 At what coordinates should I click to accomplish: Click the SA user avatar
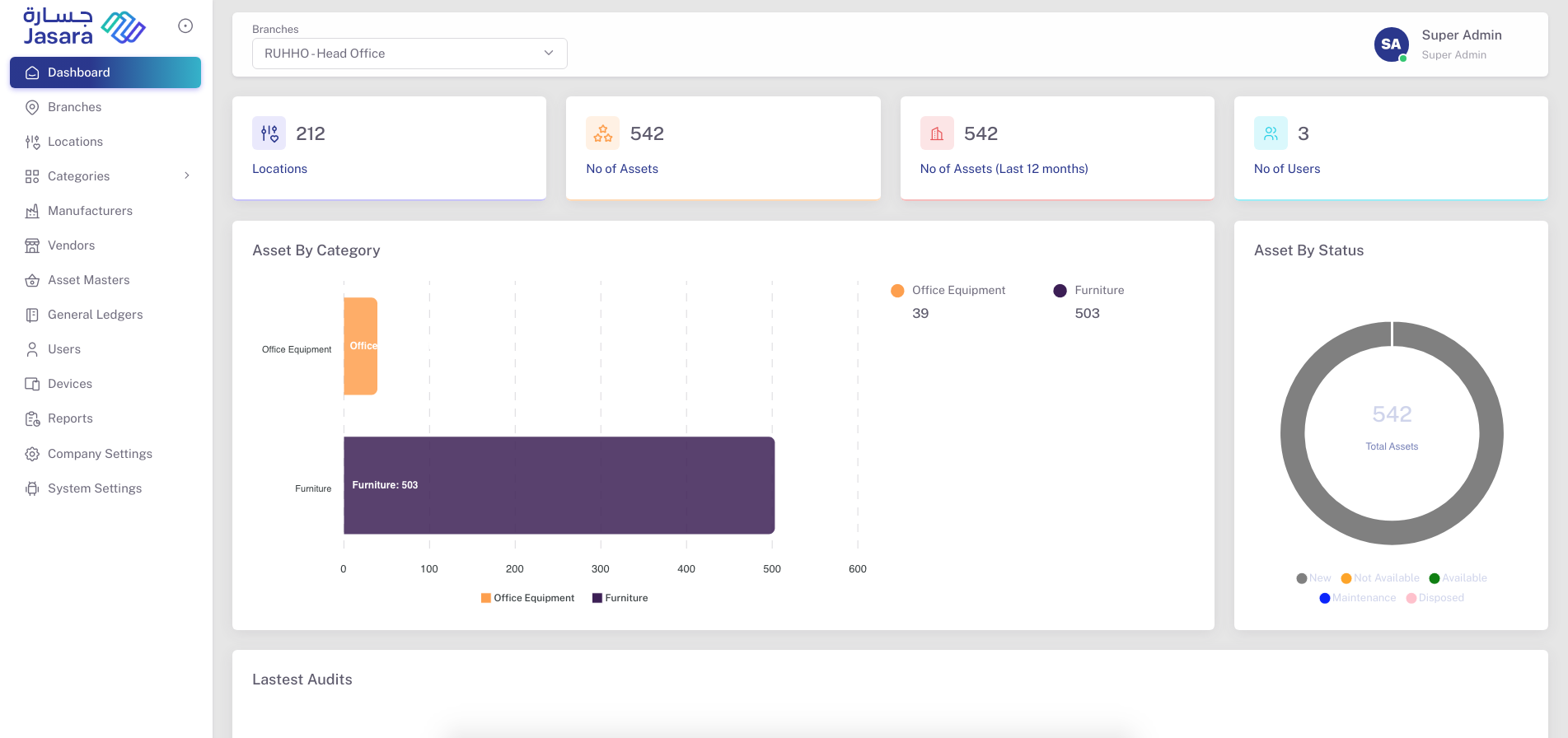pyautogui.click(x=1391, y=44)
